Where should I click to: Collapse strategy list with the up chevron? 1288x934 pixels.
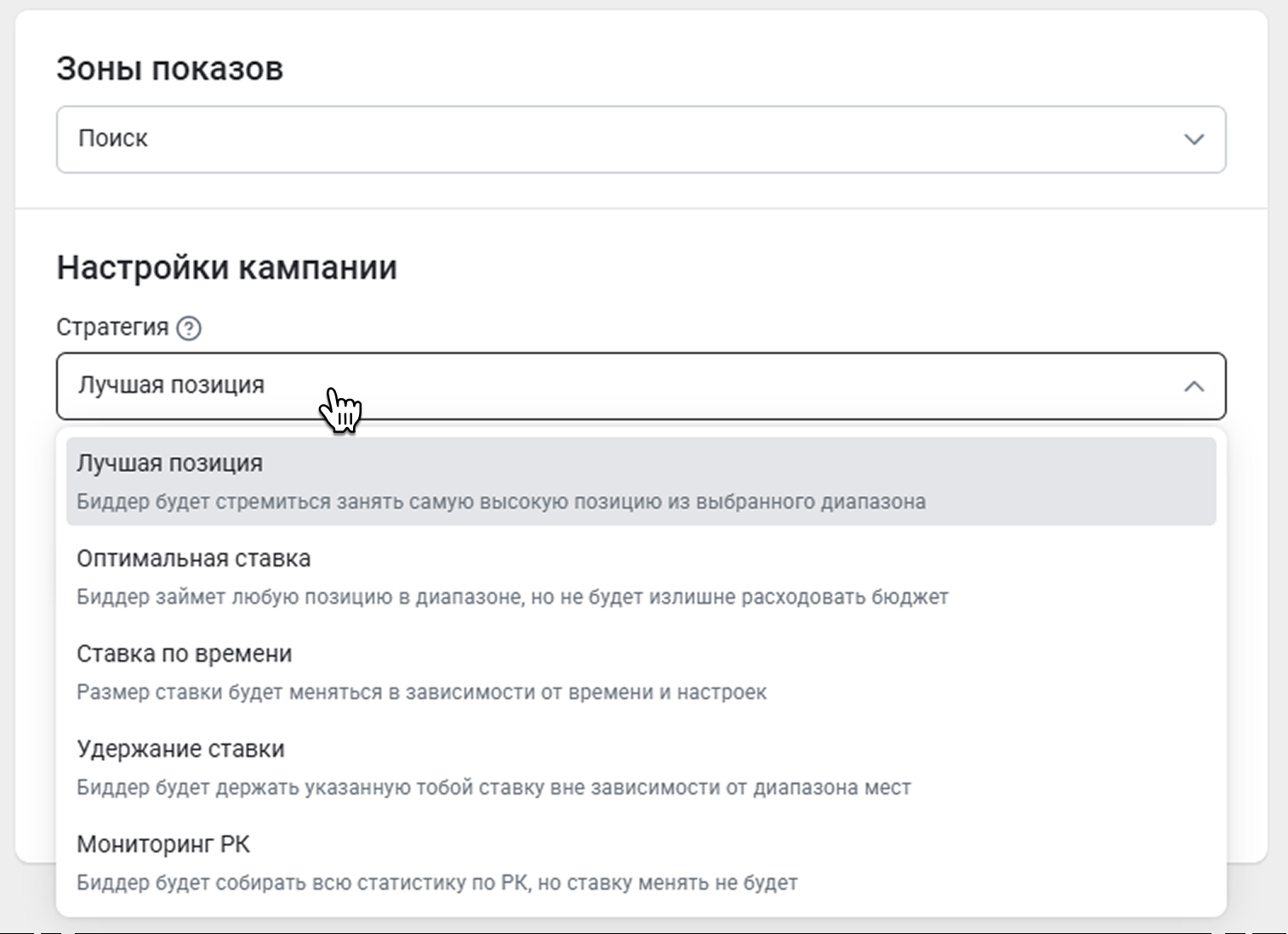pos(1194,386)
